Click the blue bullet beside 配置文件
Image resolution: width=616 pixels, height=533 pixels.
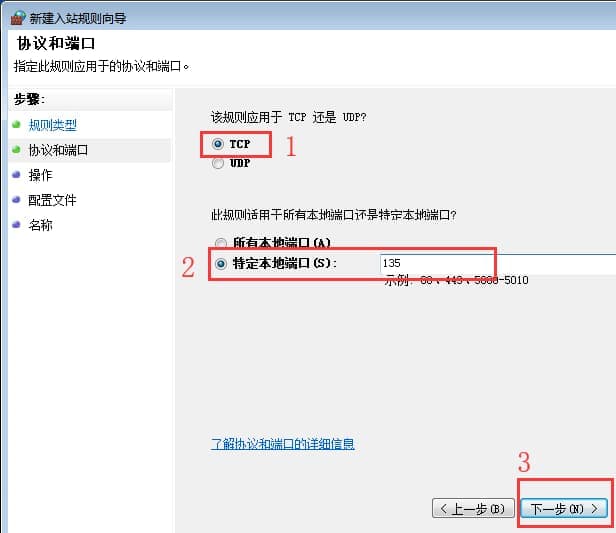pos(16,200)
